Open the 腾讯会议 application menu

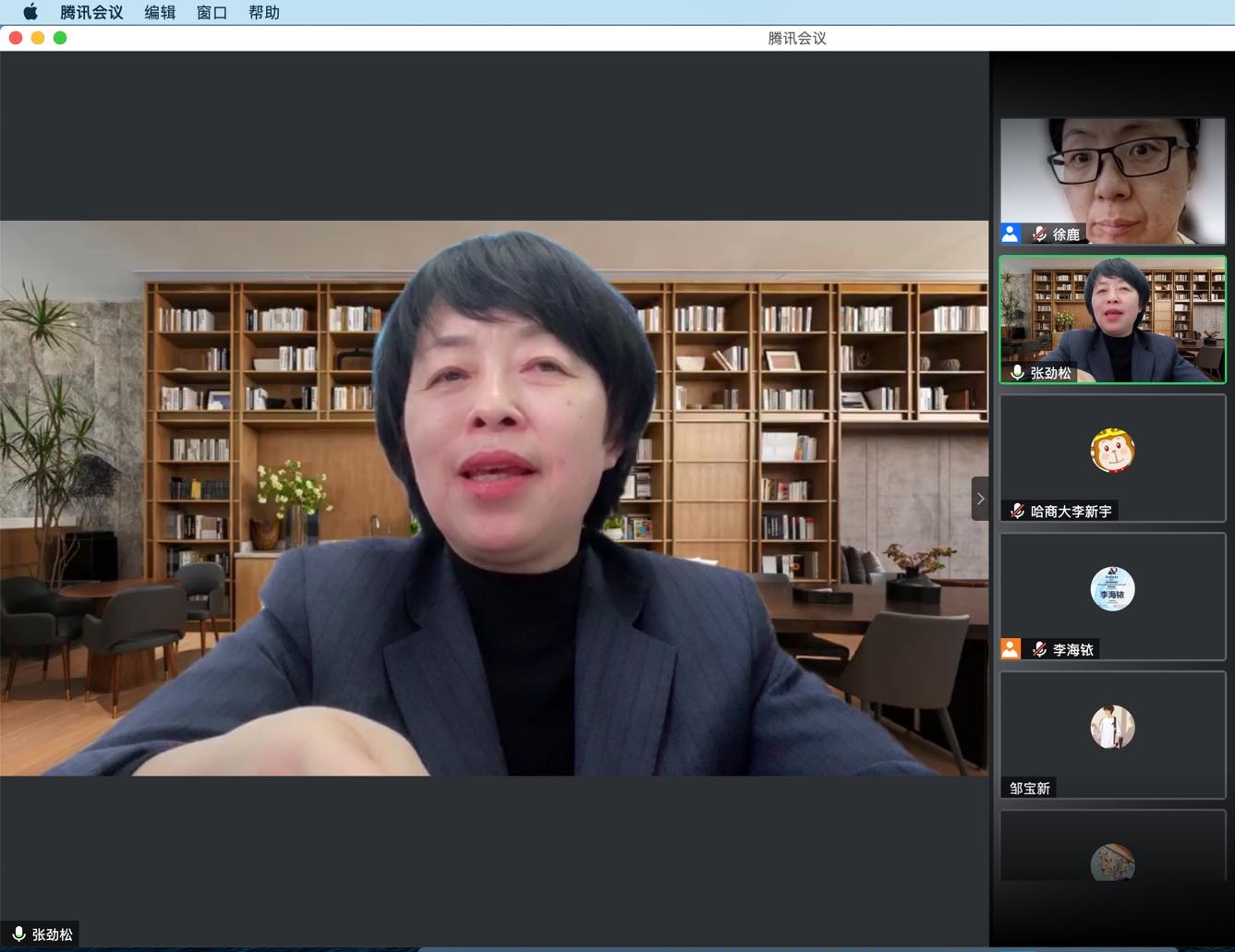pos(91,12)
